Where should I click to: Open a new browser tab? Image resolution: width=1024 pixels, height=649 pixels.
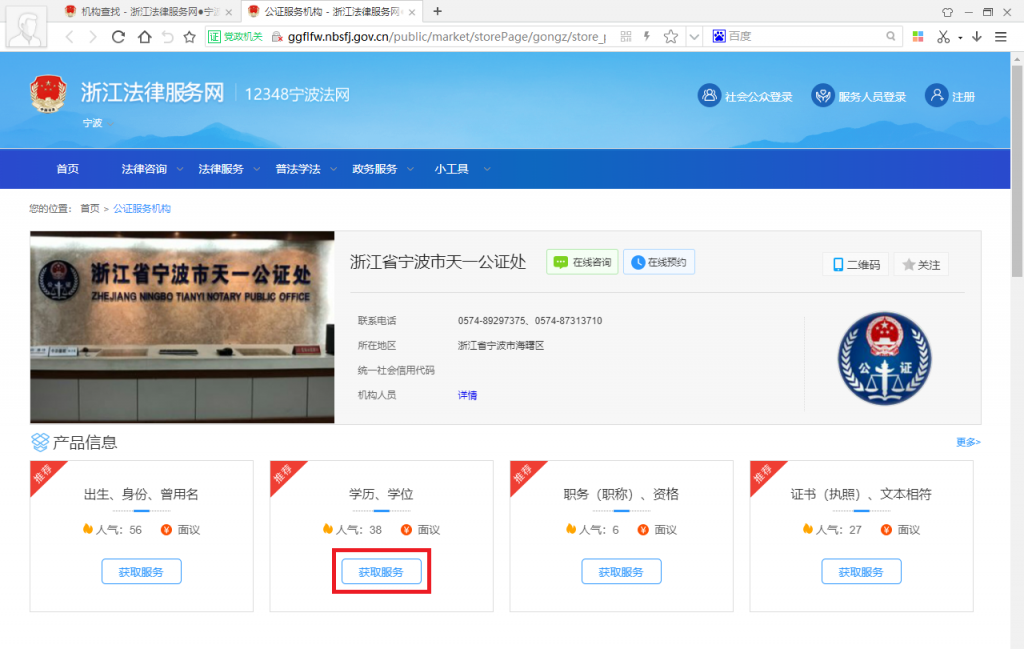[438, 11]
